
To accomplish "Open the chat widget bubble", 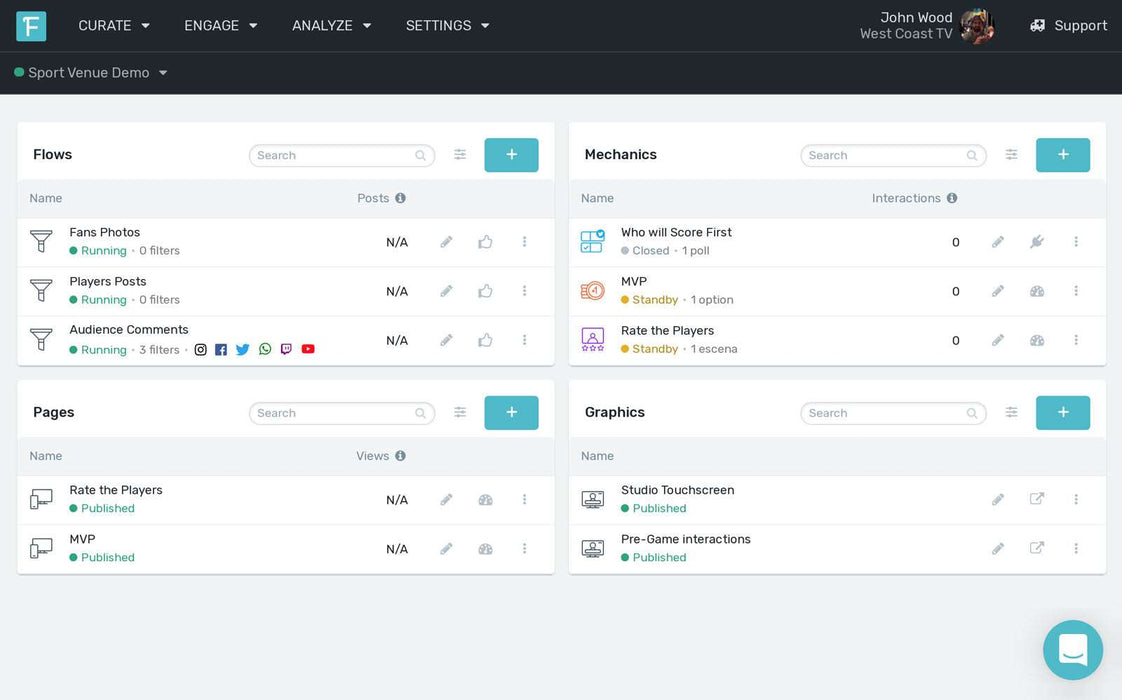I will point(1072,650).
